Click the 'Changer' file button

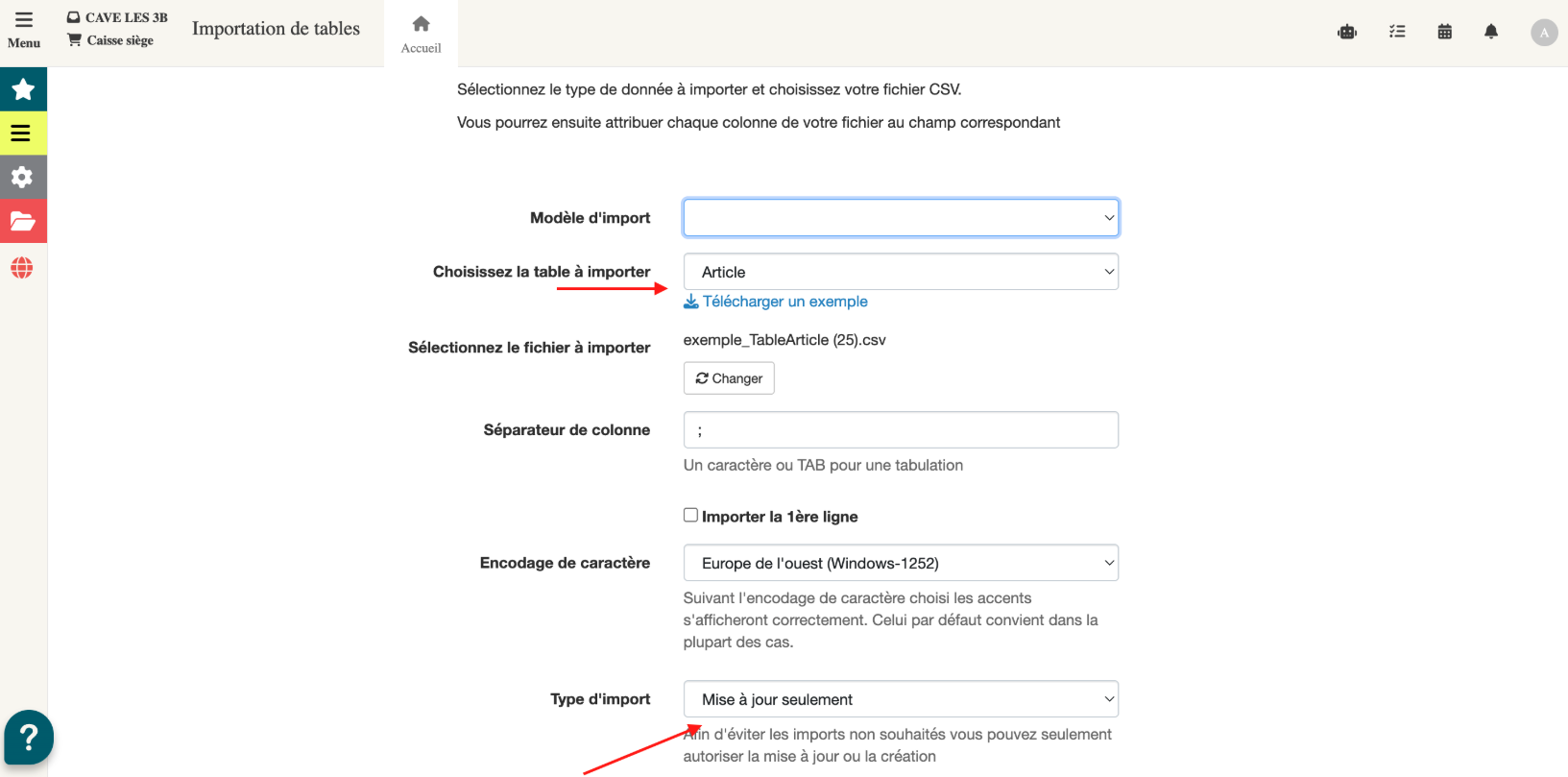point(729,378)
